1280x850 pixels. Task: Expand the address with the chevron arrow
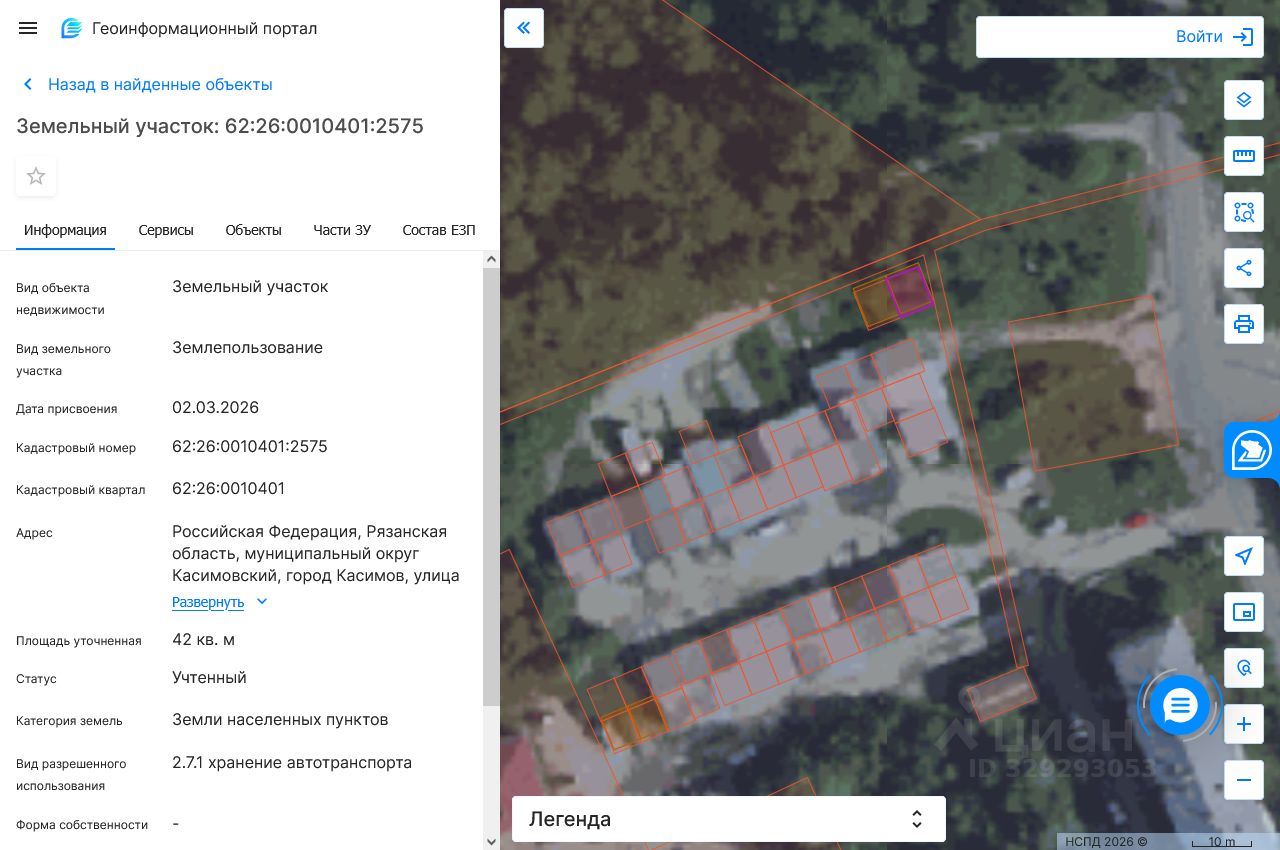[262, 602]
